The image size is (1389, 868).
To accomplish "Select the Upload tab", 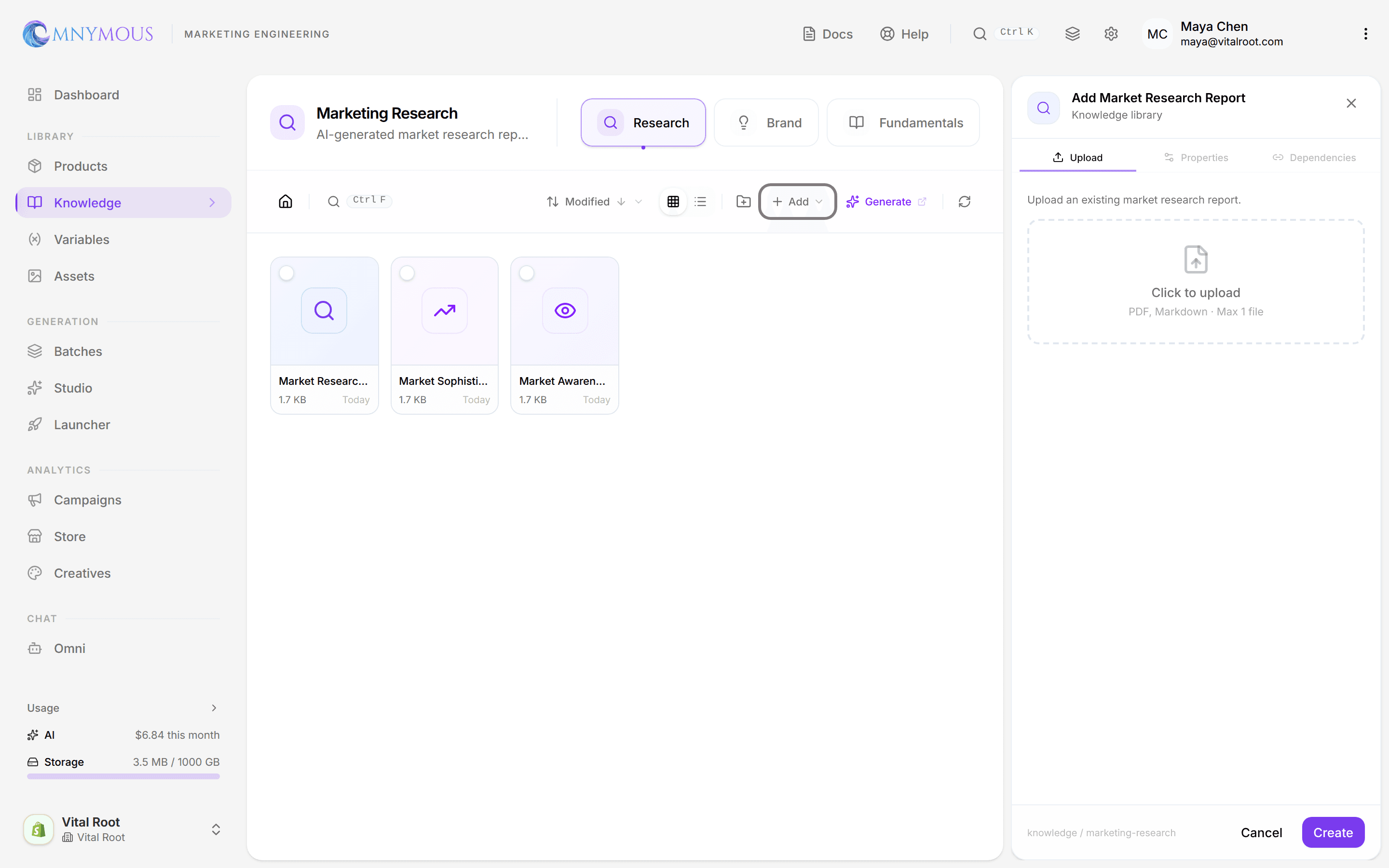I will tap(1077, 157).
